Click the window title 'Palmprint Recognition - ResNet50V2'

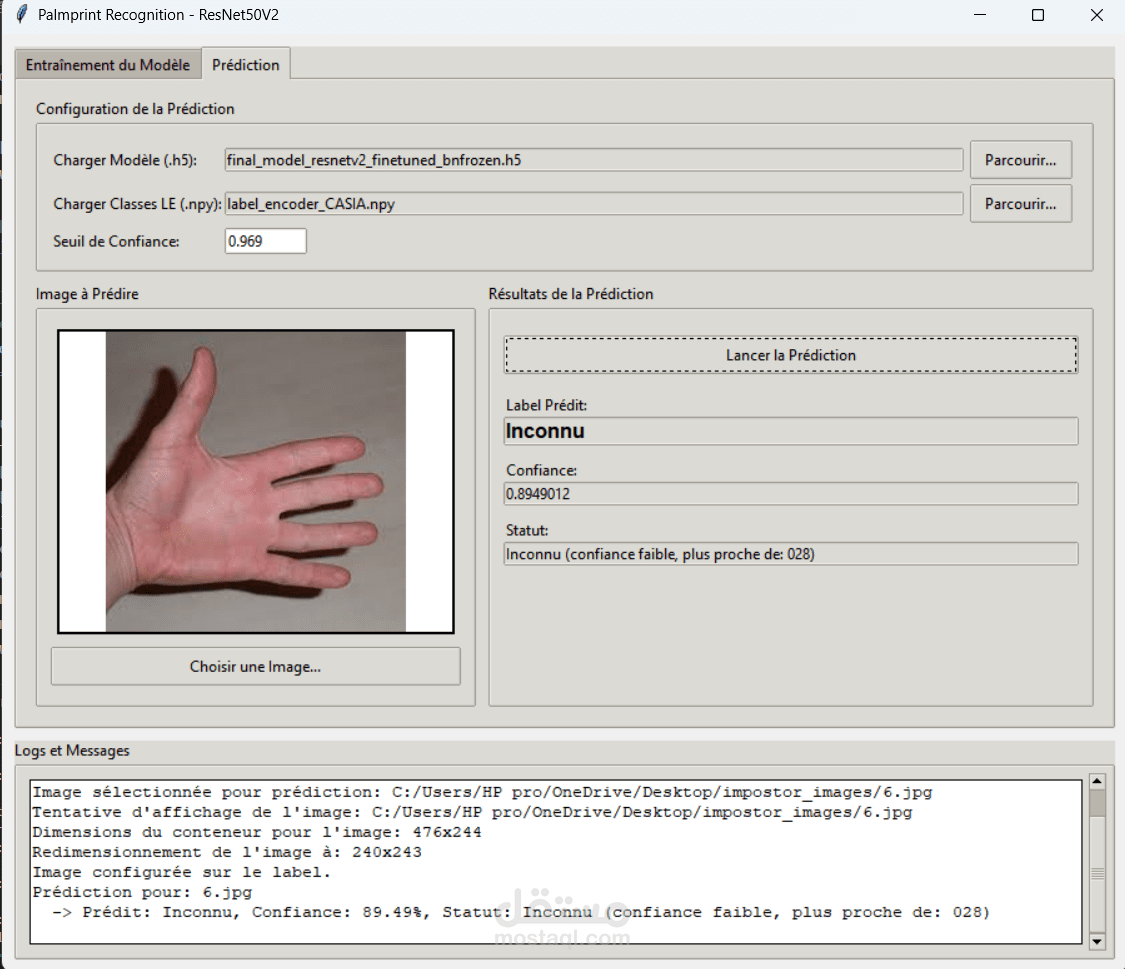click(x=159, y=14)
